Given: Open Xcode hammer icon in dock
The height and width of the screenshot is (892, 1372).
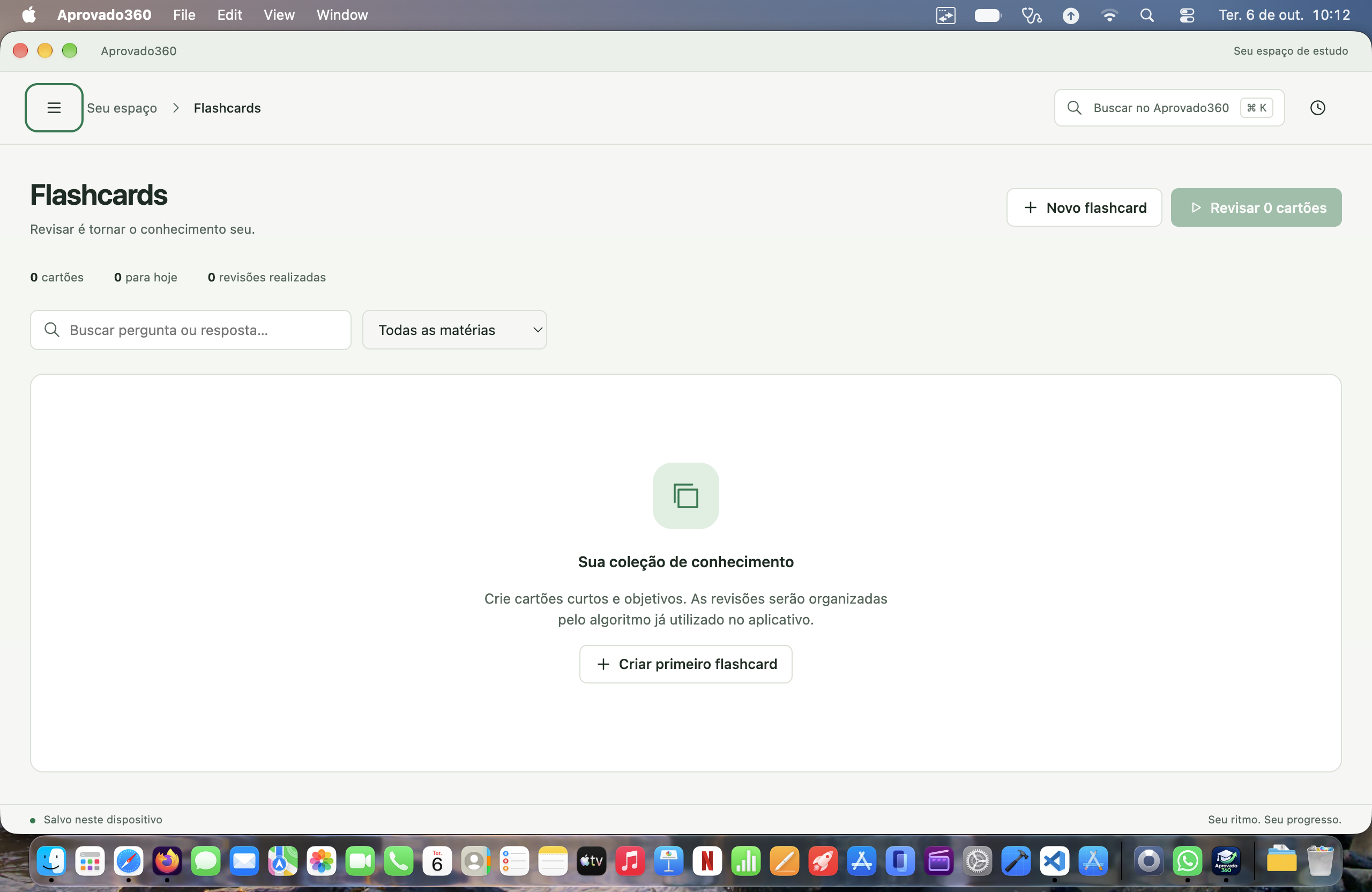Looking at the screenshot, I should pyautogui.click(x=1016, y=861).
